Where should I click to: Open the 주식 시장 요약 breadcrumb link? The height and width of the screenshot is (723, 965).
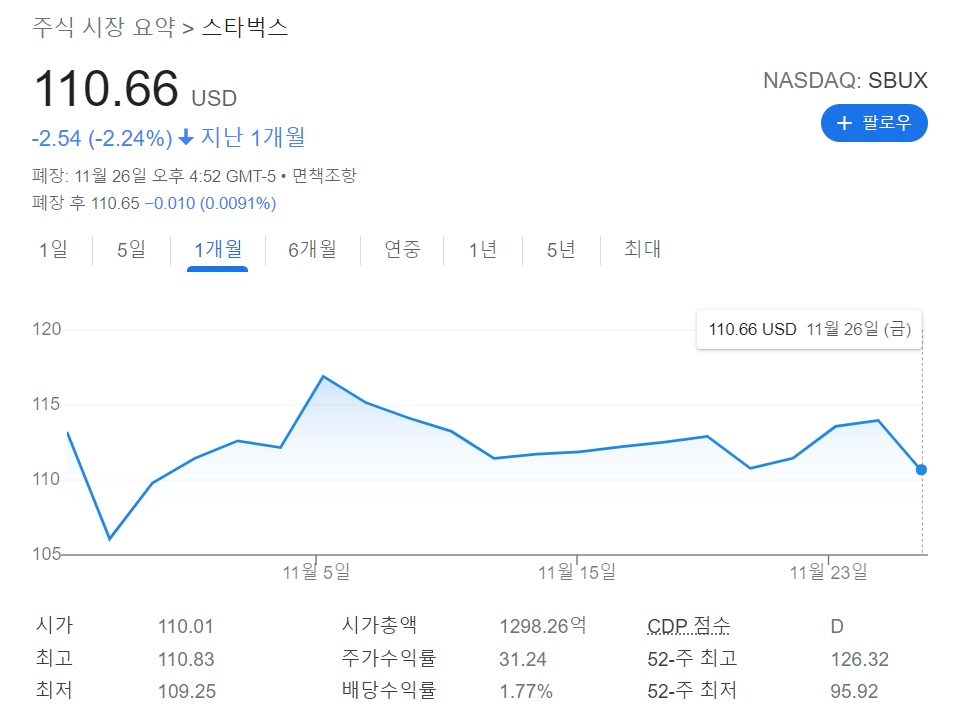(103, 27)
